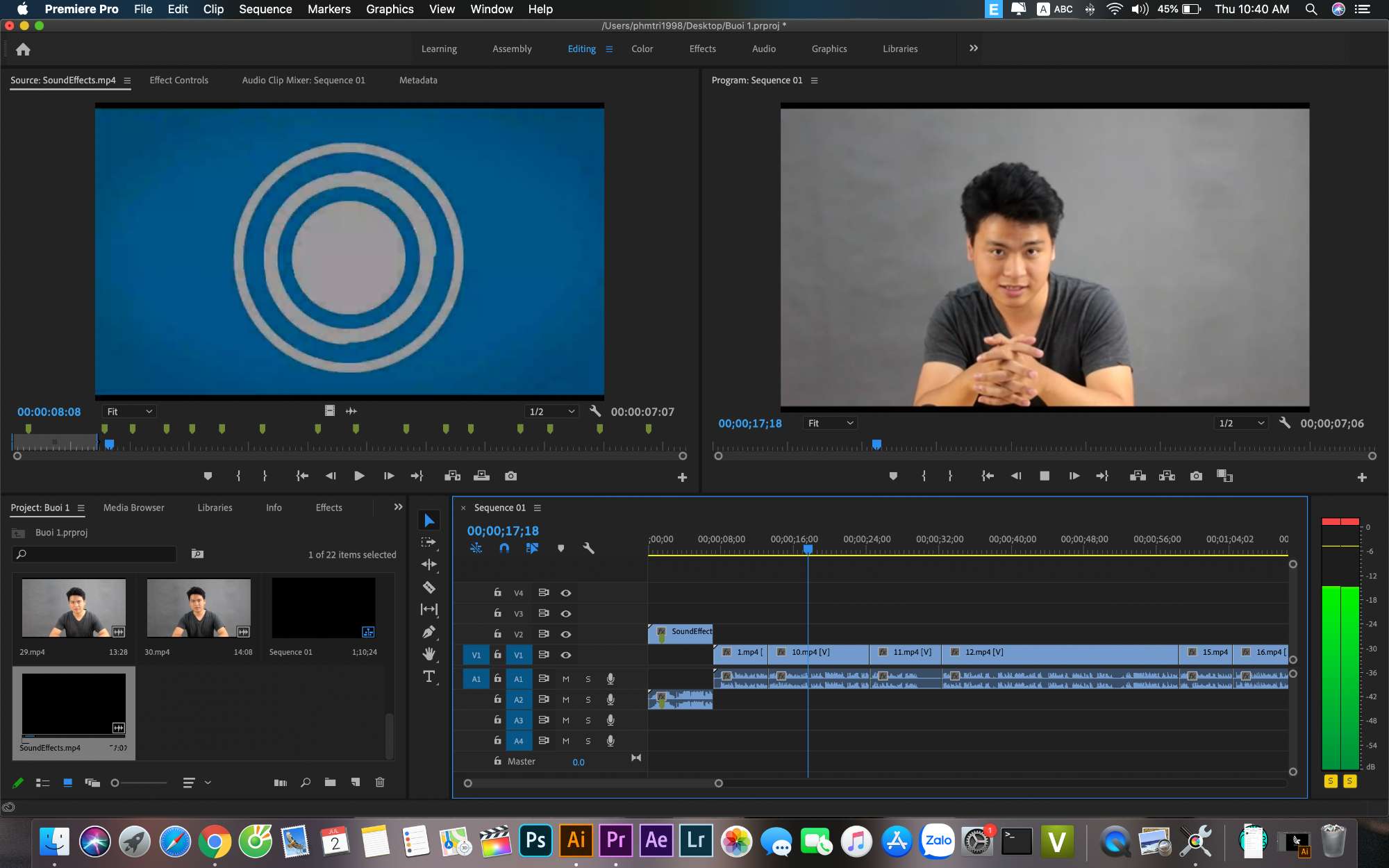
Task: Click the Project panel search field
Action: click(x=94, y=554)
